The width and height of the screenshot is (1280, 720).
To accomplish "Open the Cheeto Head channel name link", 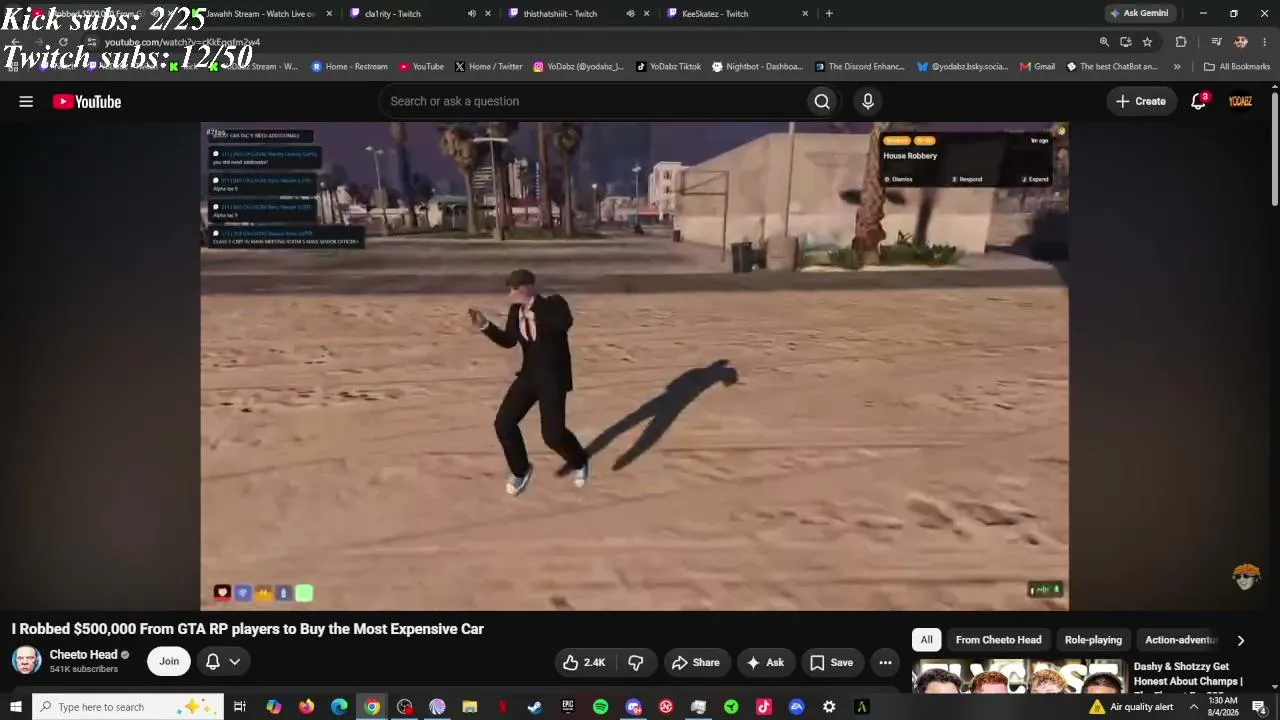I will pyautogui.click(x=83, y=655).
